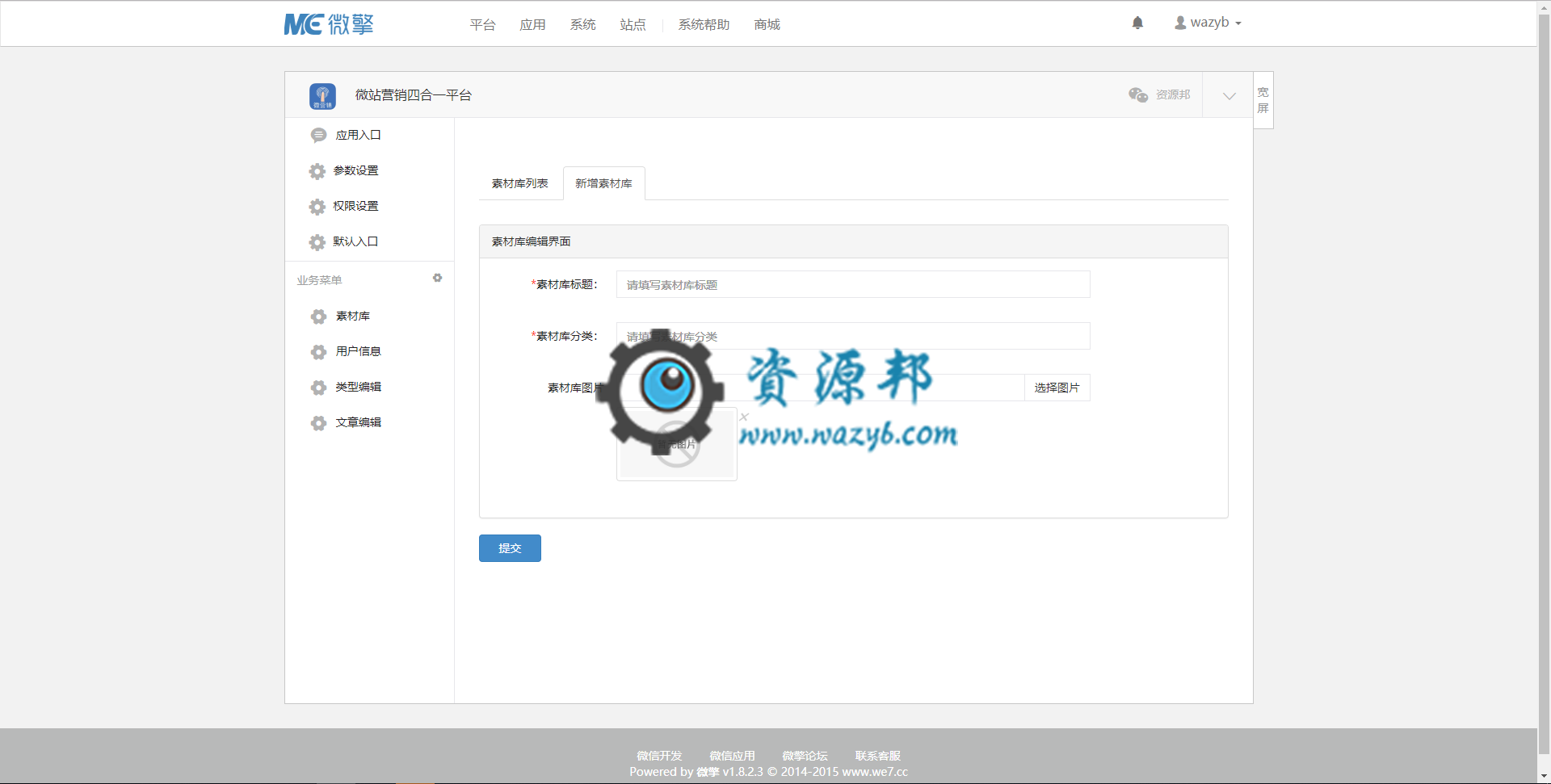Open the 应用 menu
The image size is (1551, 784).
(532, 25)
